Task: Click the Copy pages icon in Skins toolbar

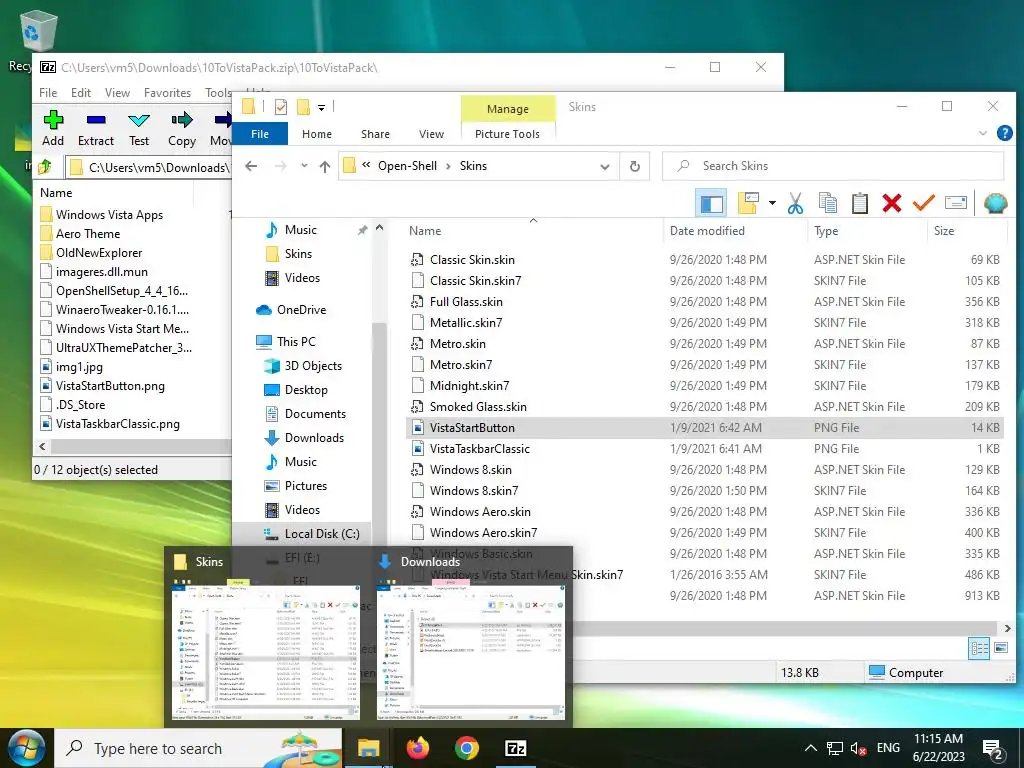Action: (x=827, y=204)
